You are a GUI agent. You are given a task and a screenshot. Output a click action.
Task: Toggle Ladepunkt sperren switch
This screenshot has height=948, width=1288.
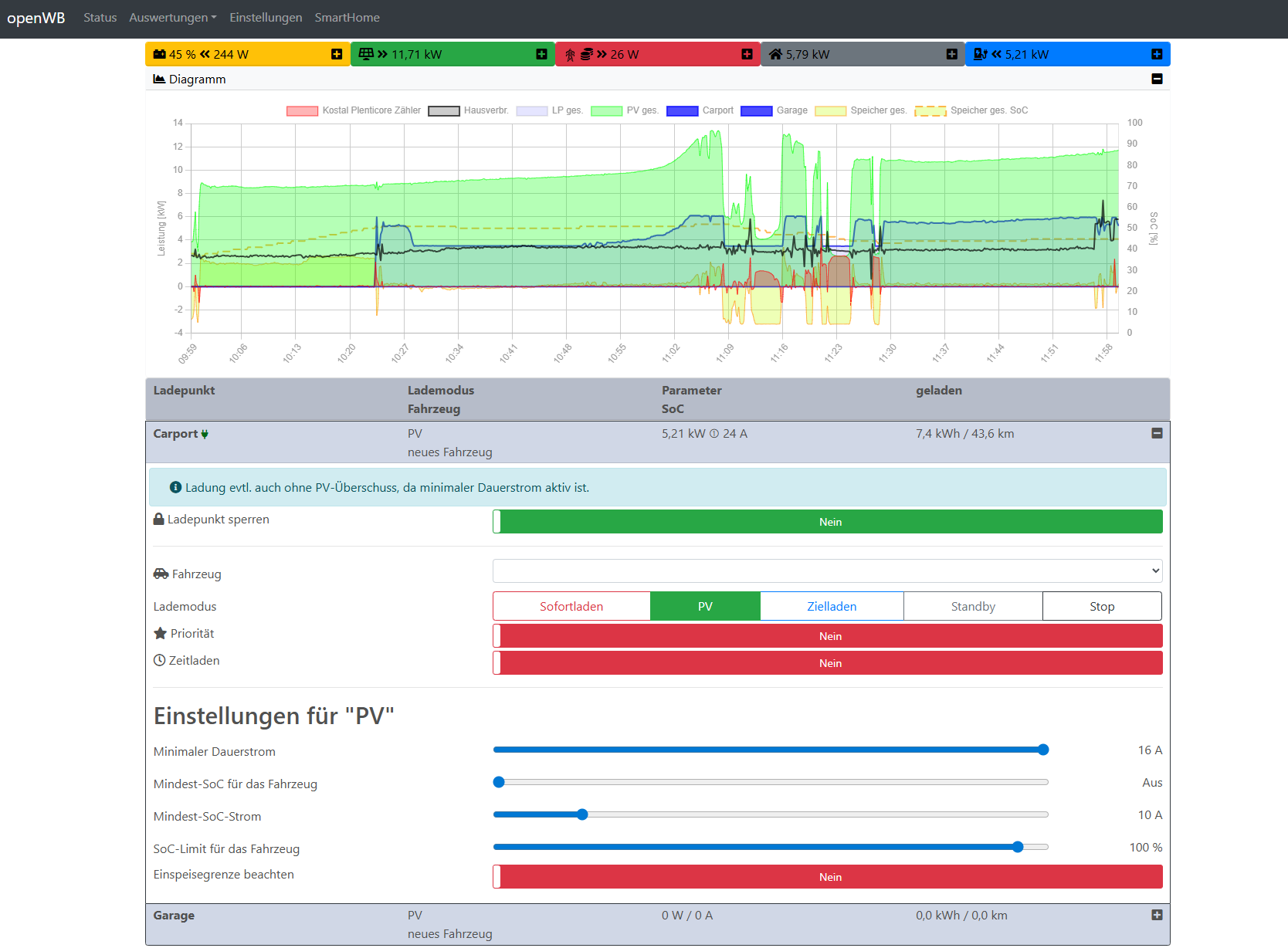pyautogui.click(x=828, y=522)
